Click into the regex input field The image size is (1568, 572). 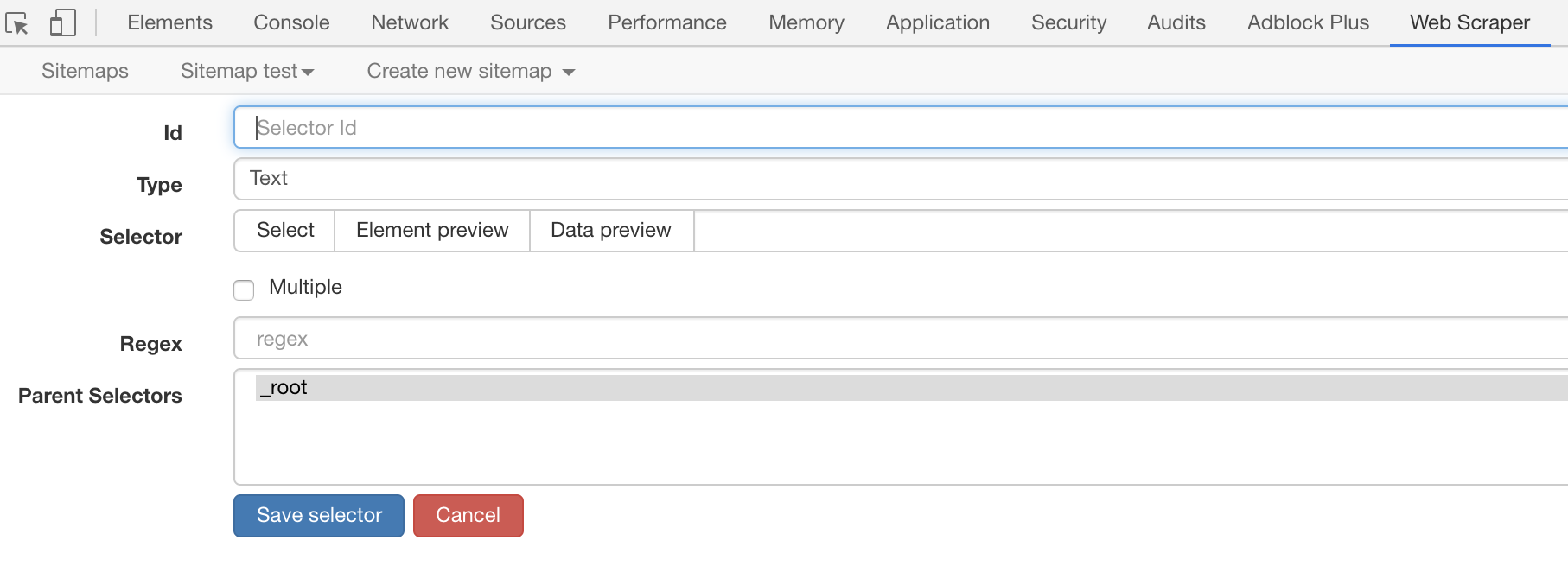click(899, 339)
